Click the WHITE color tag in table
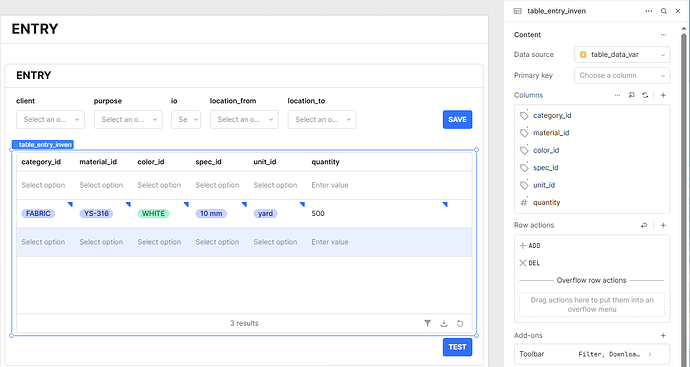The height and width of the screenshot is (367, 690). pyautogui.click(x=153, y=213)
